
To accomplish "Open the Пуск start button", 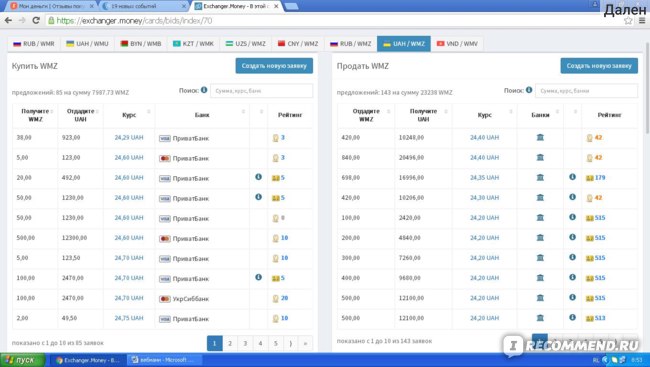I will [22, 360].
